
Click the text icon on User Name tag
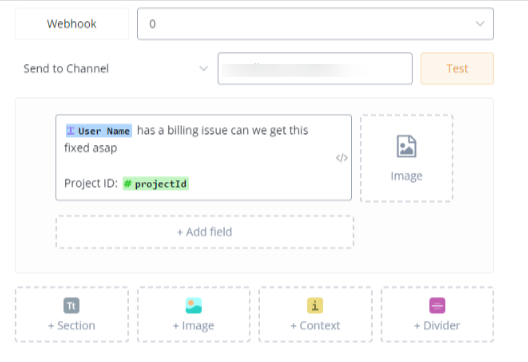(x=70, y=130)
